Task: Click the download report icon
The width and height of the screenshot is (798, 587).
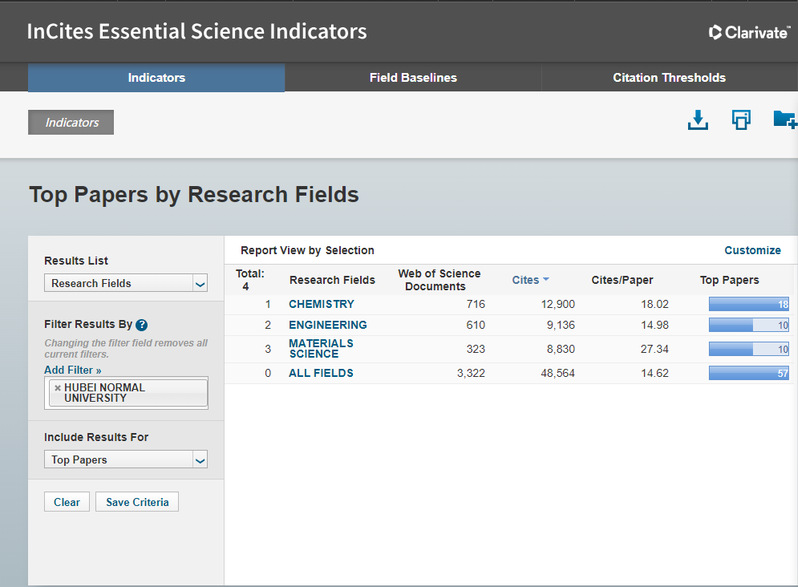Action: [698, 121]
